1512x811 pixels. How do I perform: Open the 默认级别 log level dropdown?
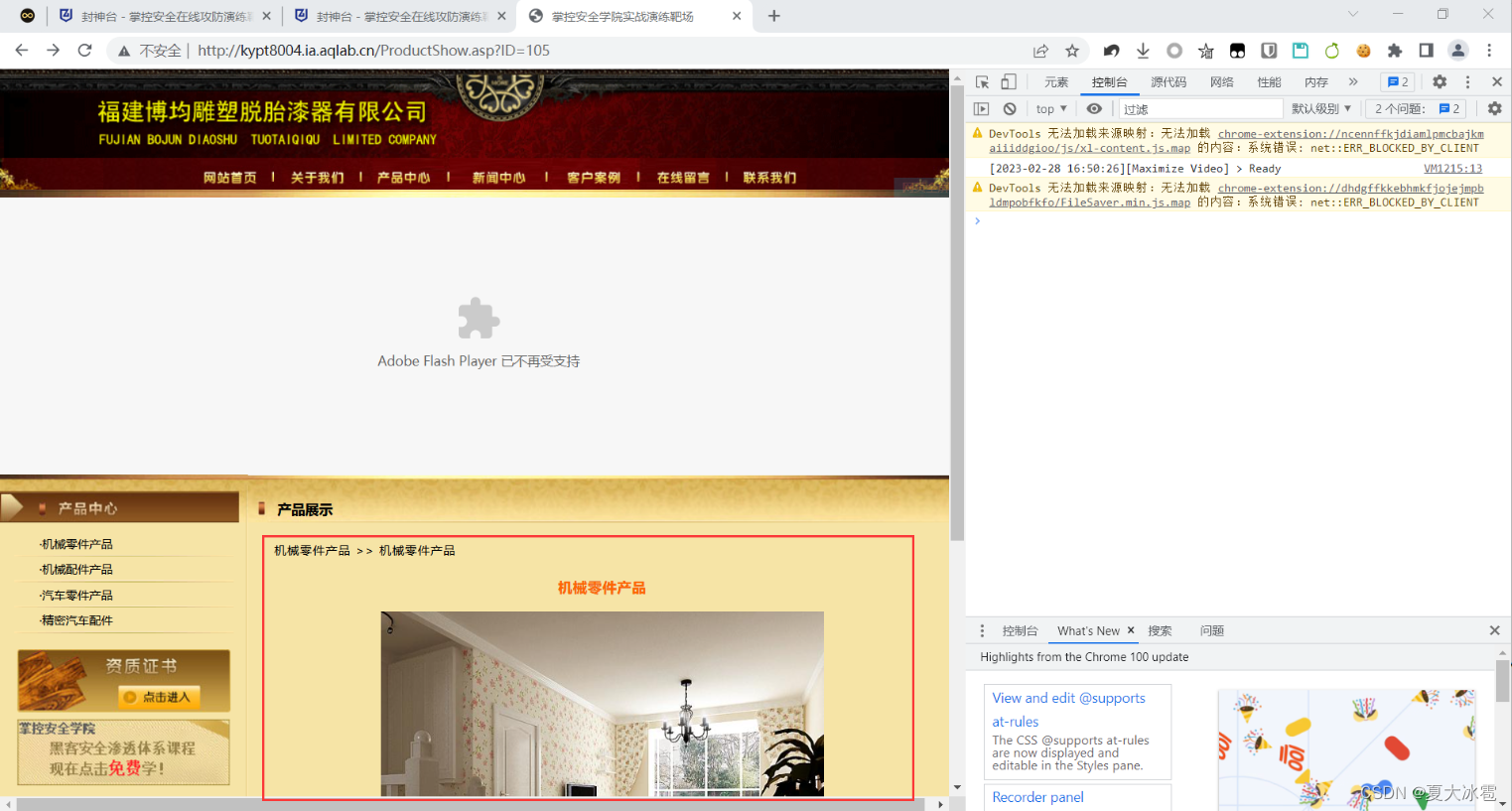click(x=1321, y=109)
